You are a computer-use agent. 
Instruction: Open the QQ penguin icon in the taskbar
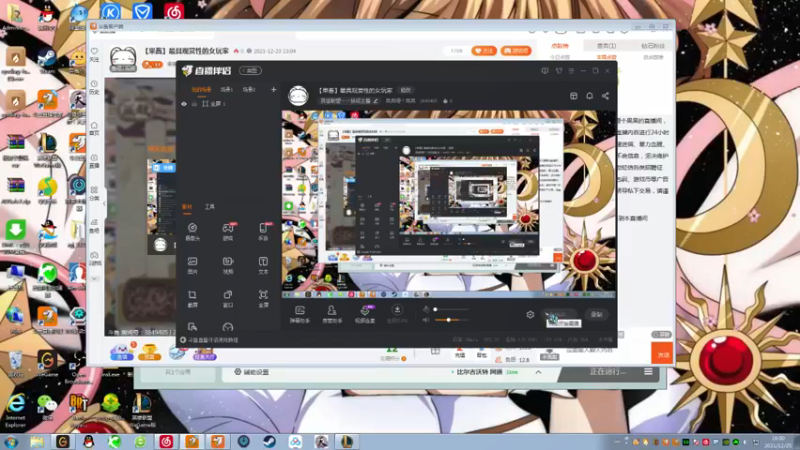pos(88,441)
